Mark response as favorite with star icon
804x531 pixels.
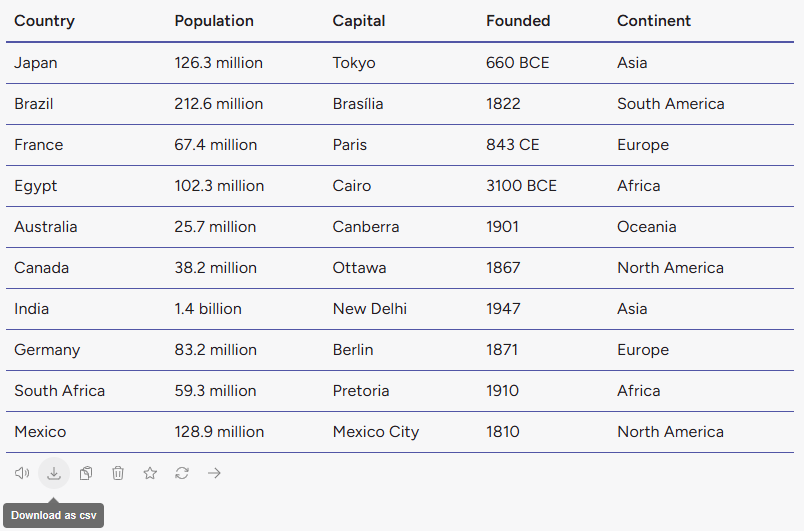[x=150, y=473]
